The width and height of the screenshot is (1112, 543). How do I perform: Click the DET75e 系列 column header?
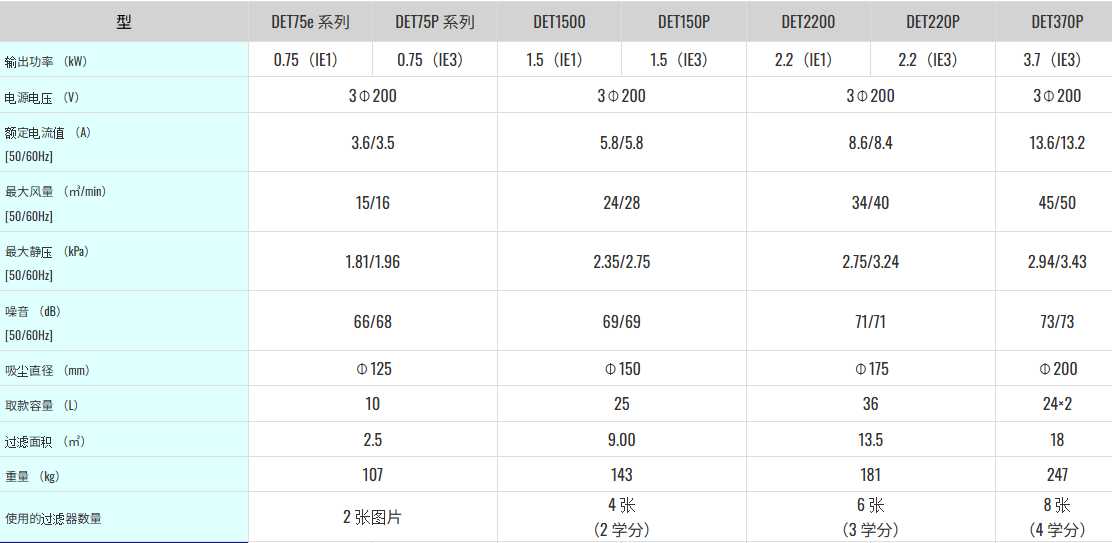tap(311, 21)
